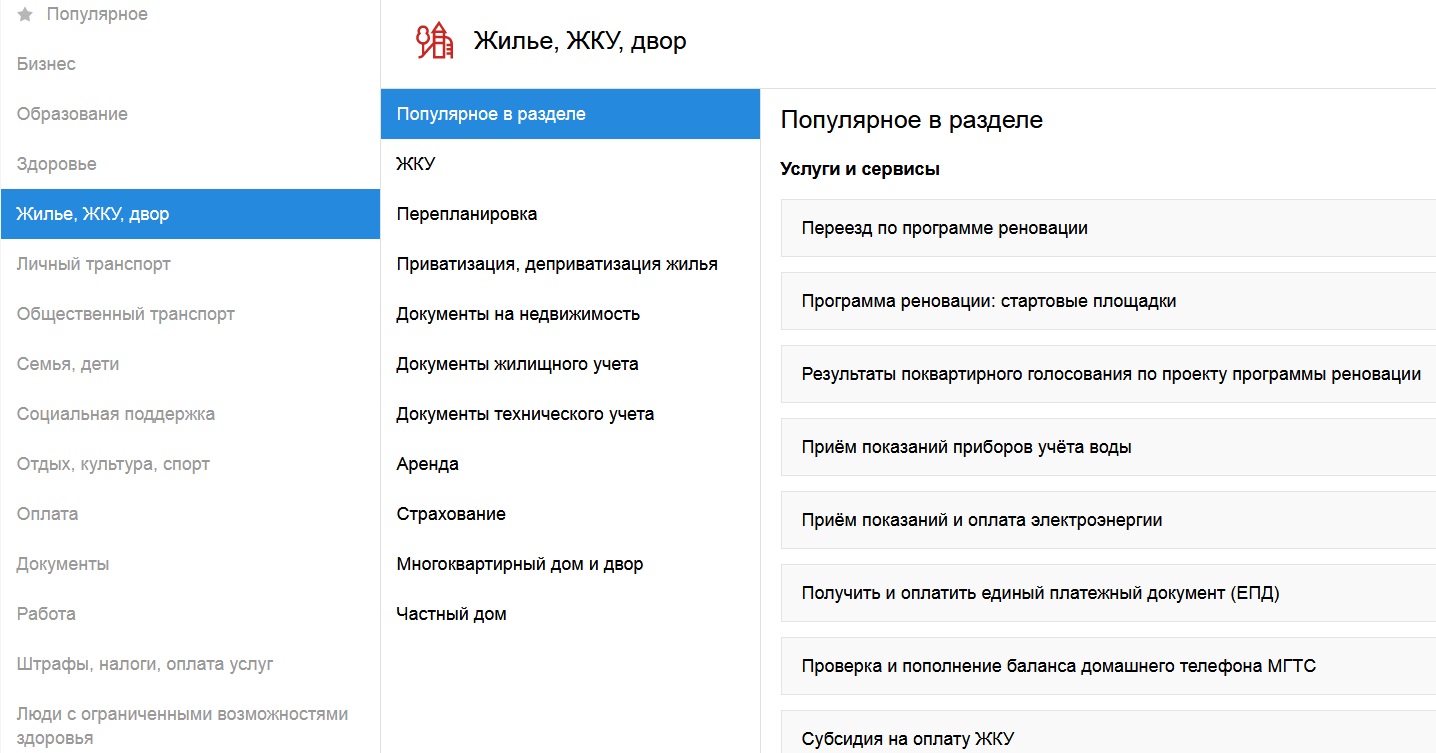Go to the Здоровье category
Viewport: 1436px width, 753px height.
point(57,164)
